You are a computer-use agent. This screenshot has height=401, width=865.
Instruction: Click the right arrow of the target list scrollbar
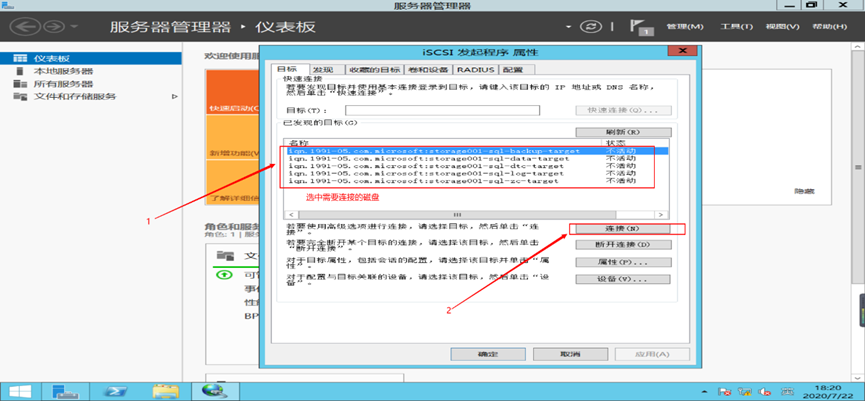[659, 214]
